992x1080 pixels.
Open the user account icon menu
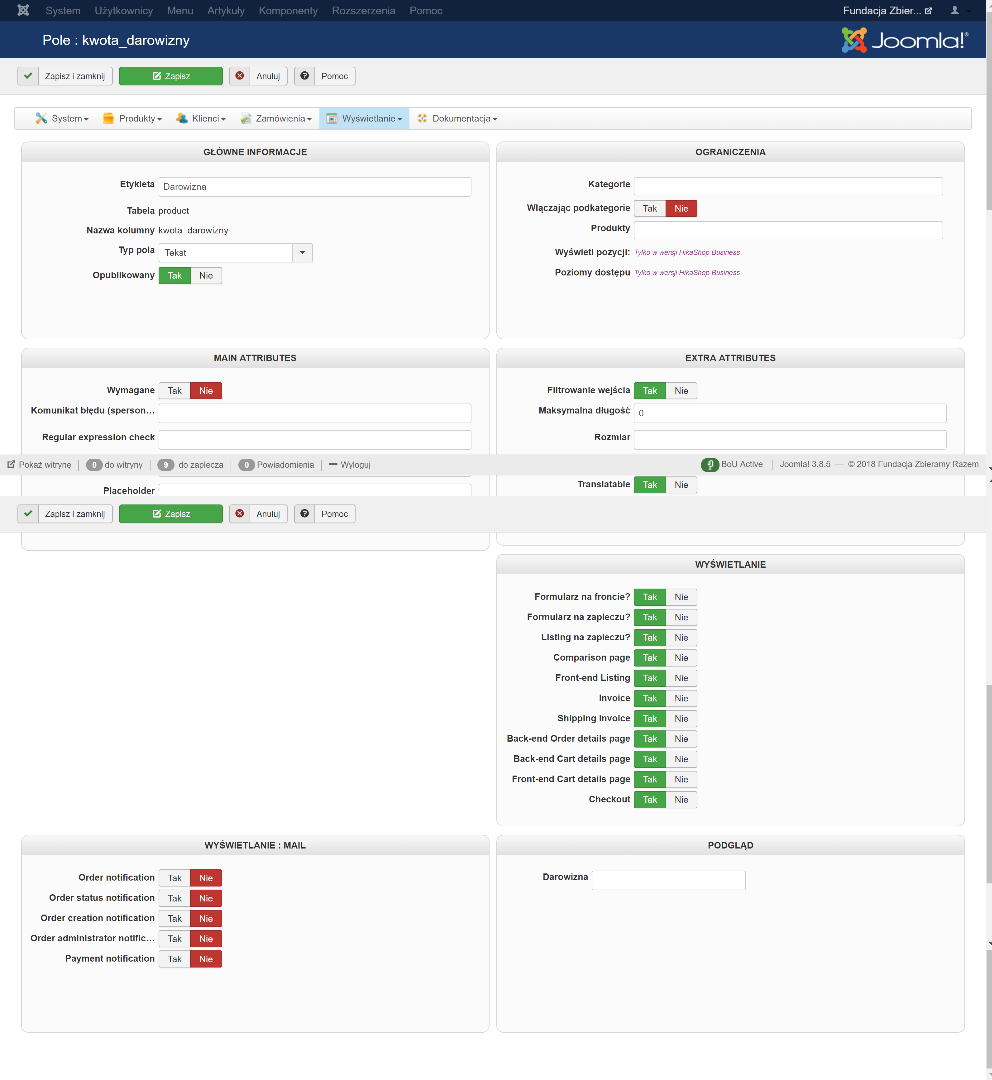click(x=955, y=10)
